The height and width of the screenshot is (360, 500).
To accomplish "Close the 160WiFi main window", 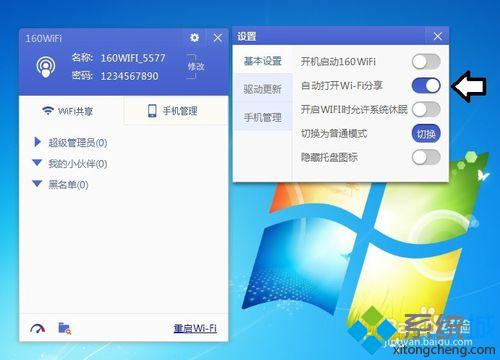I will 218,38.
